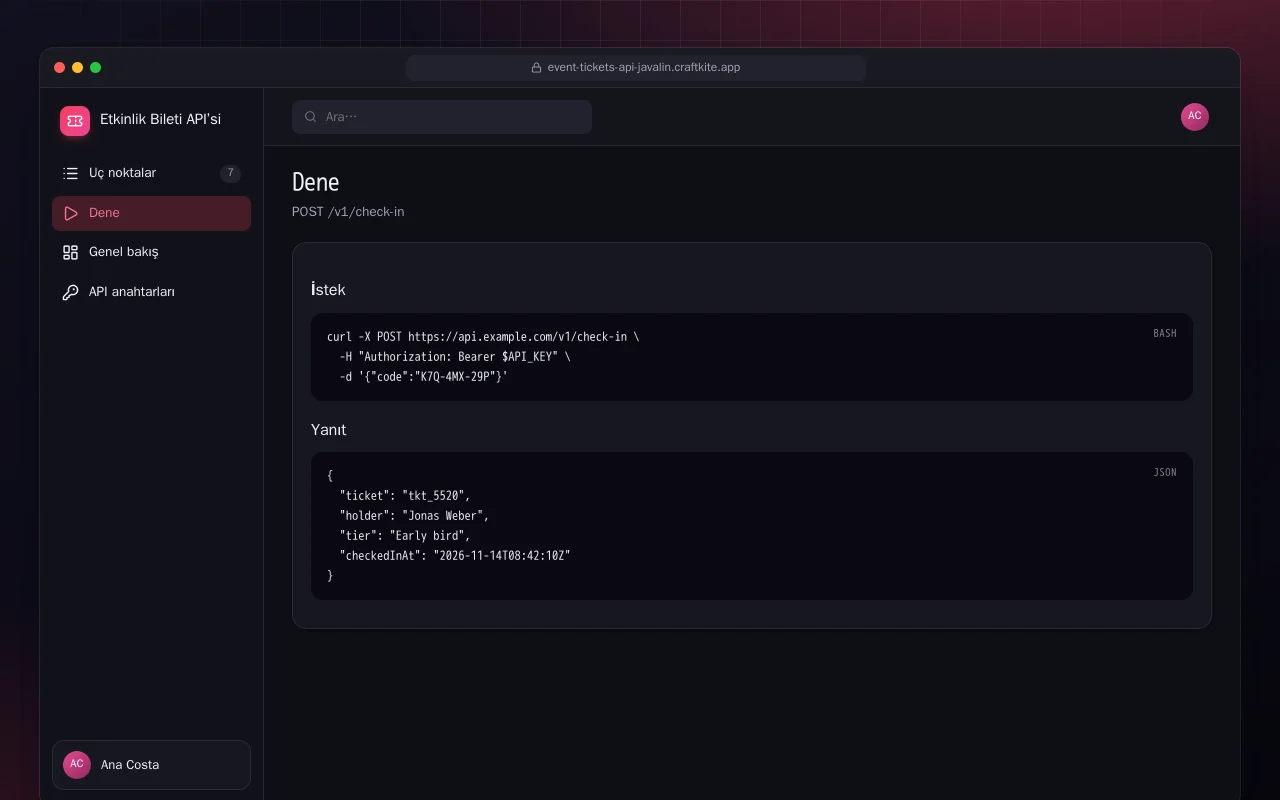
Task: Close the window with red button
Action: tap(60, 68)
